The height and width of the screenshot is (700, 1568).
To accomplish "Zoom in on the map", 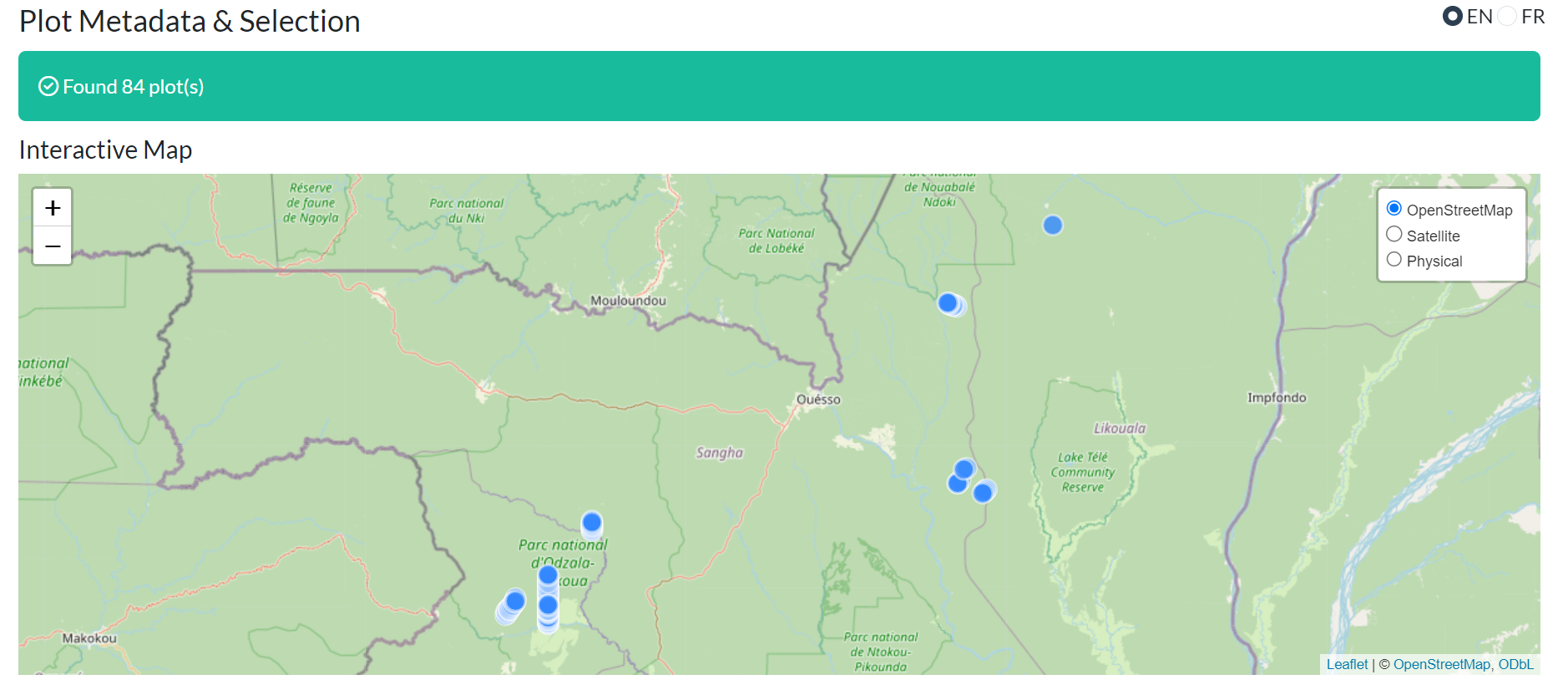I will (x=53, y=208).
